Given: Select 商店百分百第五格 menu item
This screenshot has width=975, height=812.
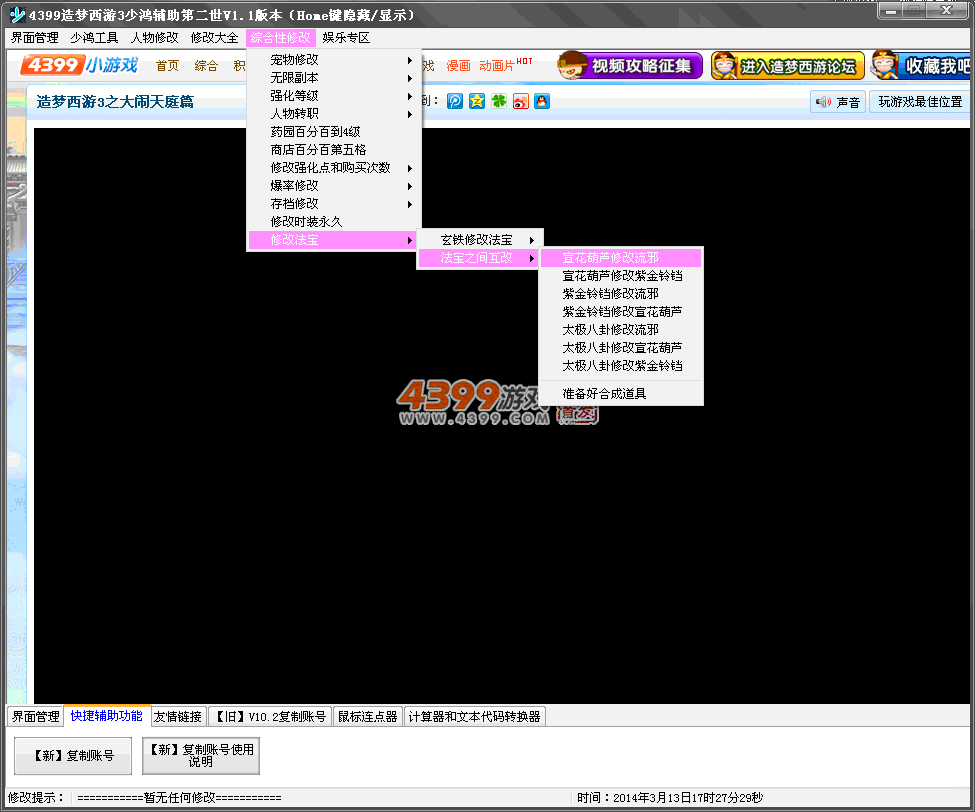Looking at the screenshot, I should pyautogui.click(x=334, y=150).
